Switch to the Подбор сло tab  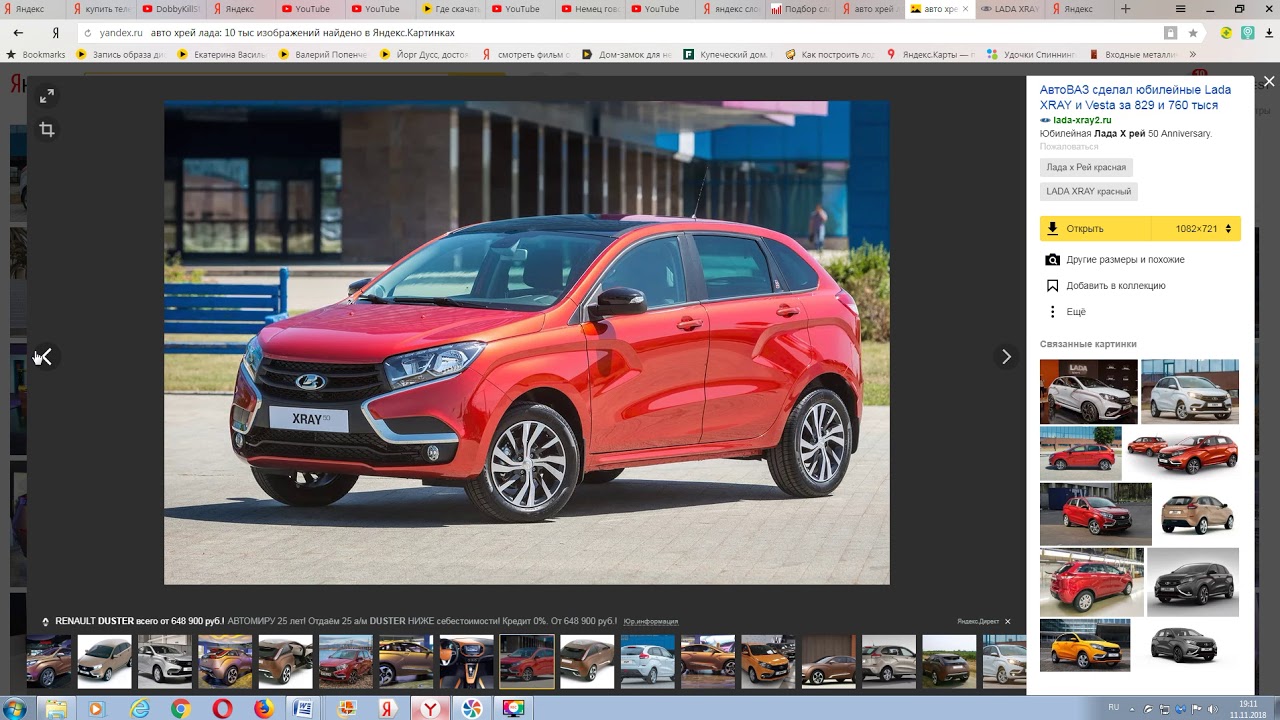coord(800,9)
